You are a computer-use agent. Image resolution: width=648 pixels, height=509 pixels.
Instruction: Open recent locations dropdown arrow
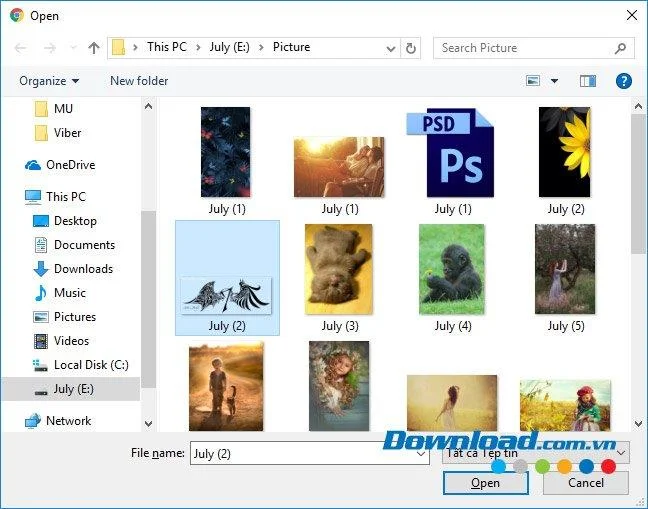pyautogui.click(x=73, y=48)
